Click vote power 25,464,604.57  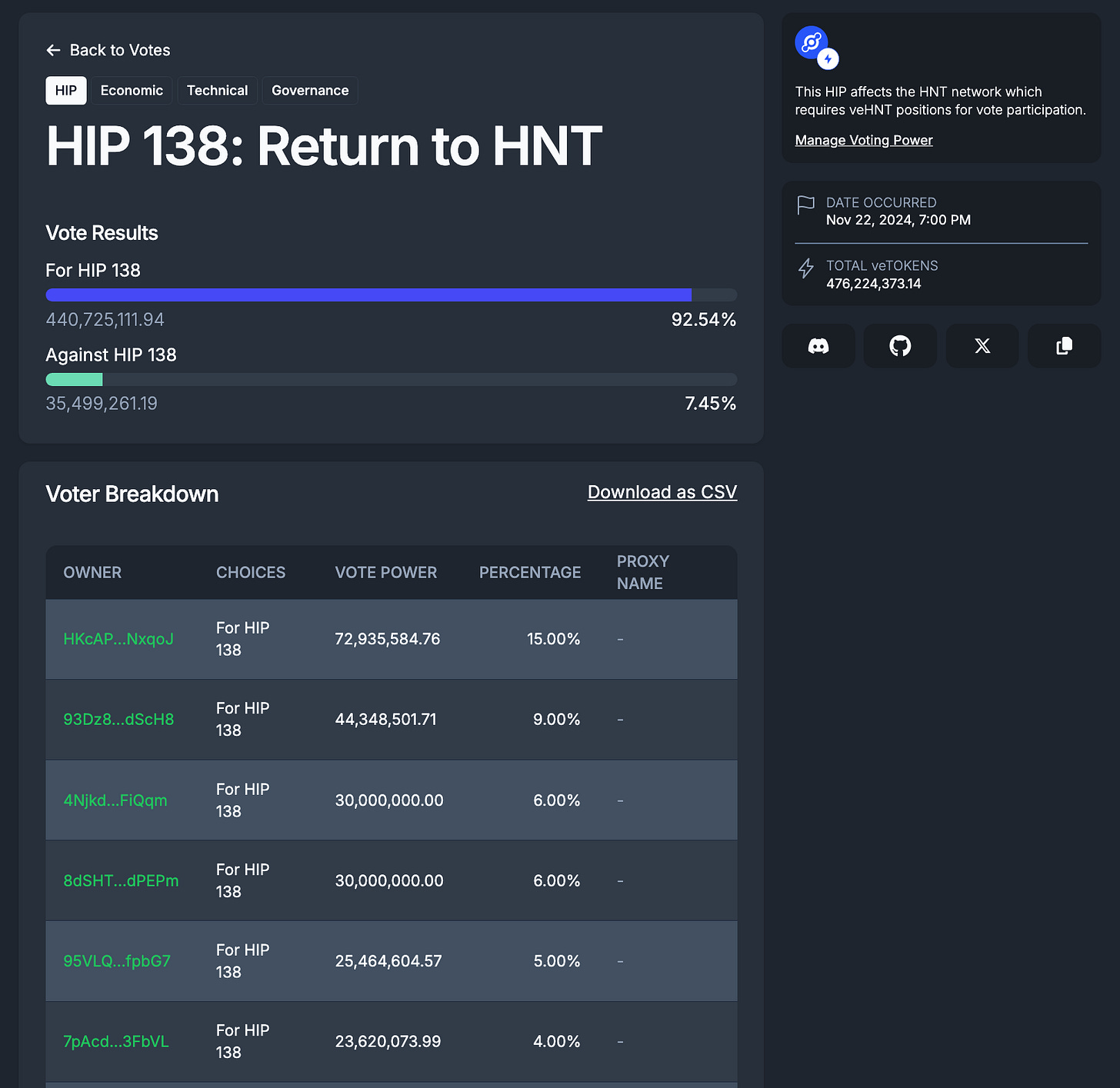click(x=388, y=961)
